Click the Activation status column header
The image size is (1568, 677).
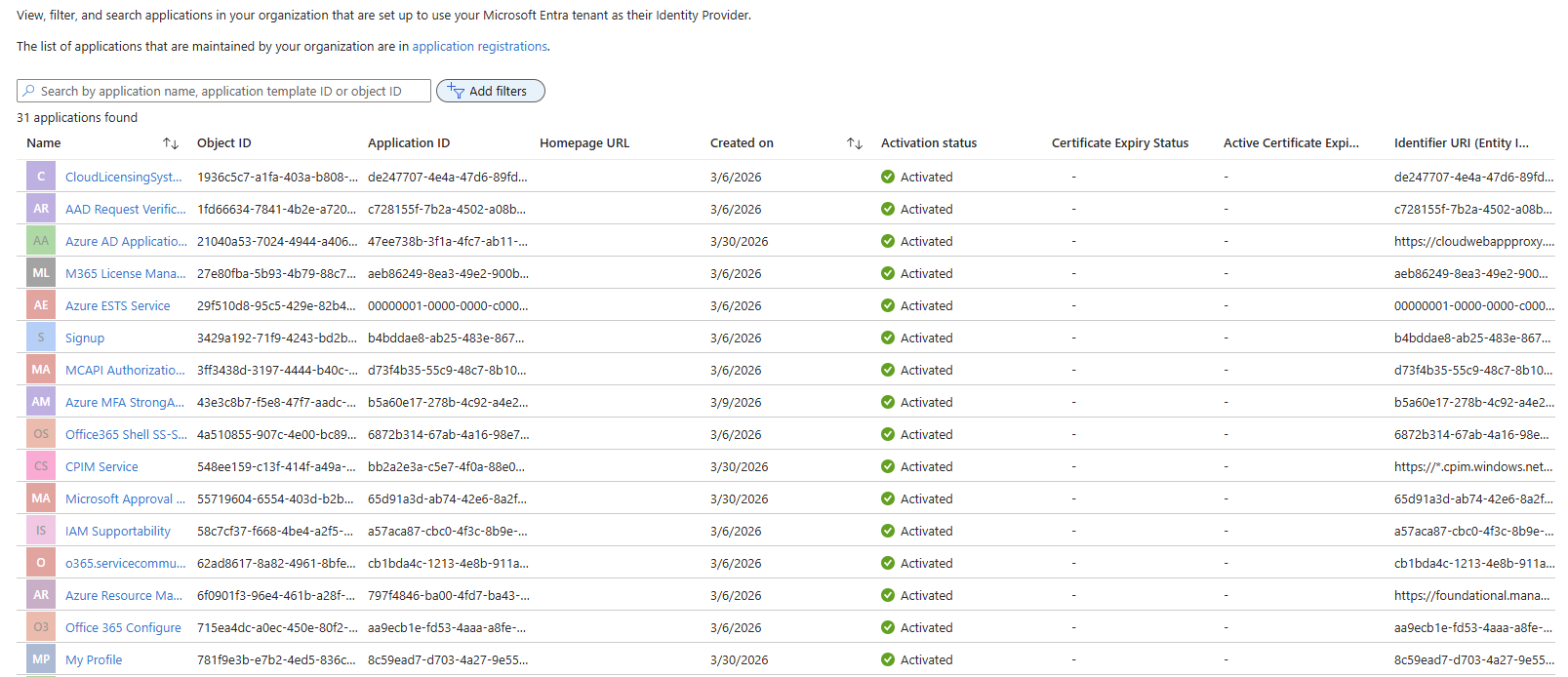coord(929,142)
